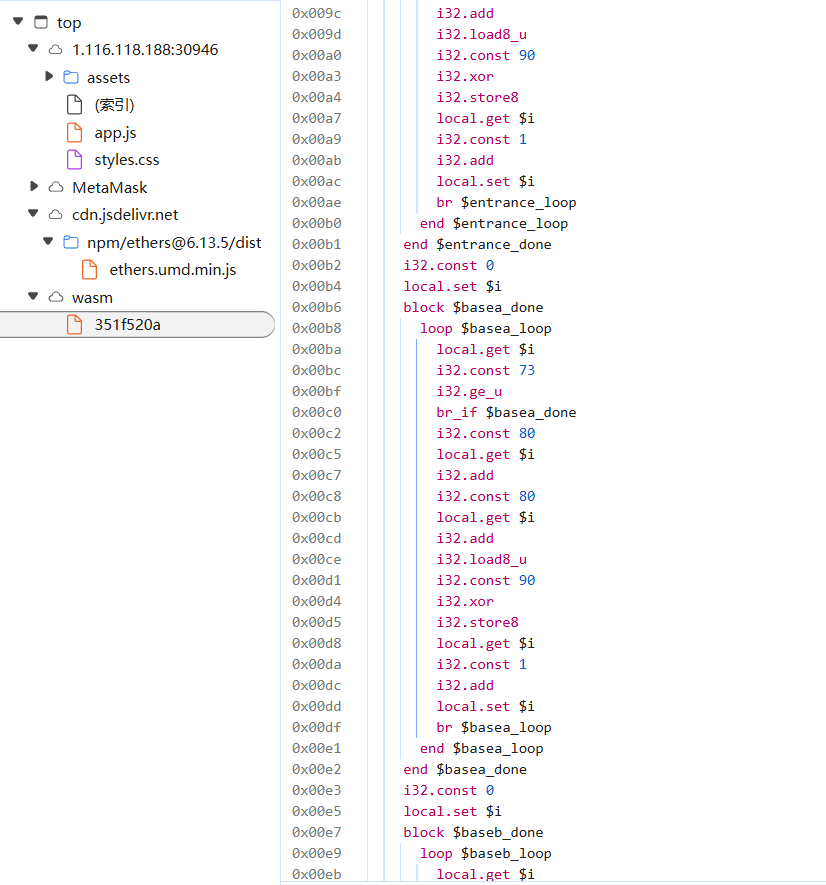Collapse the top frame tree node
The width and height of the screenshot is (826, 885).
18,21
